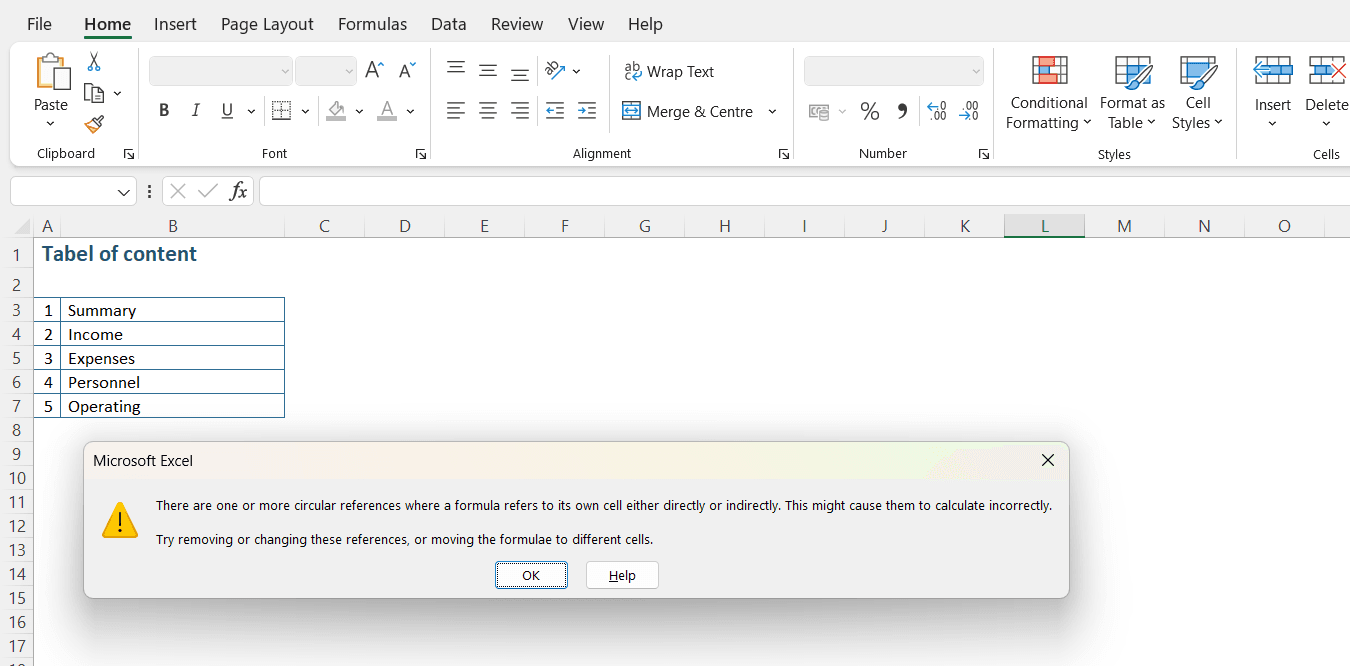Open the font name dropdown

[x=285, y=71]
